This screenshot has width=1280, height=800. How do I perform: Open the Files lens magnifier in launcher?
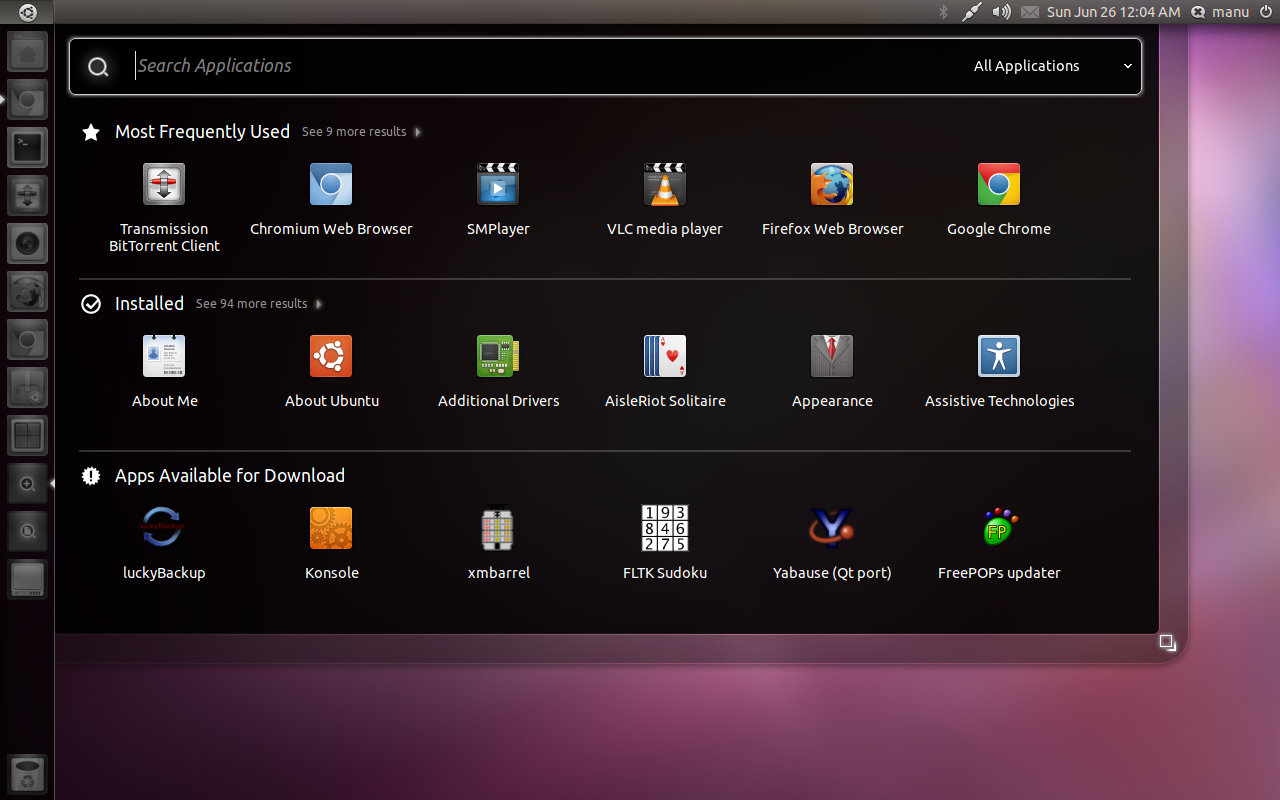(x=28, y=532)
